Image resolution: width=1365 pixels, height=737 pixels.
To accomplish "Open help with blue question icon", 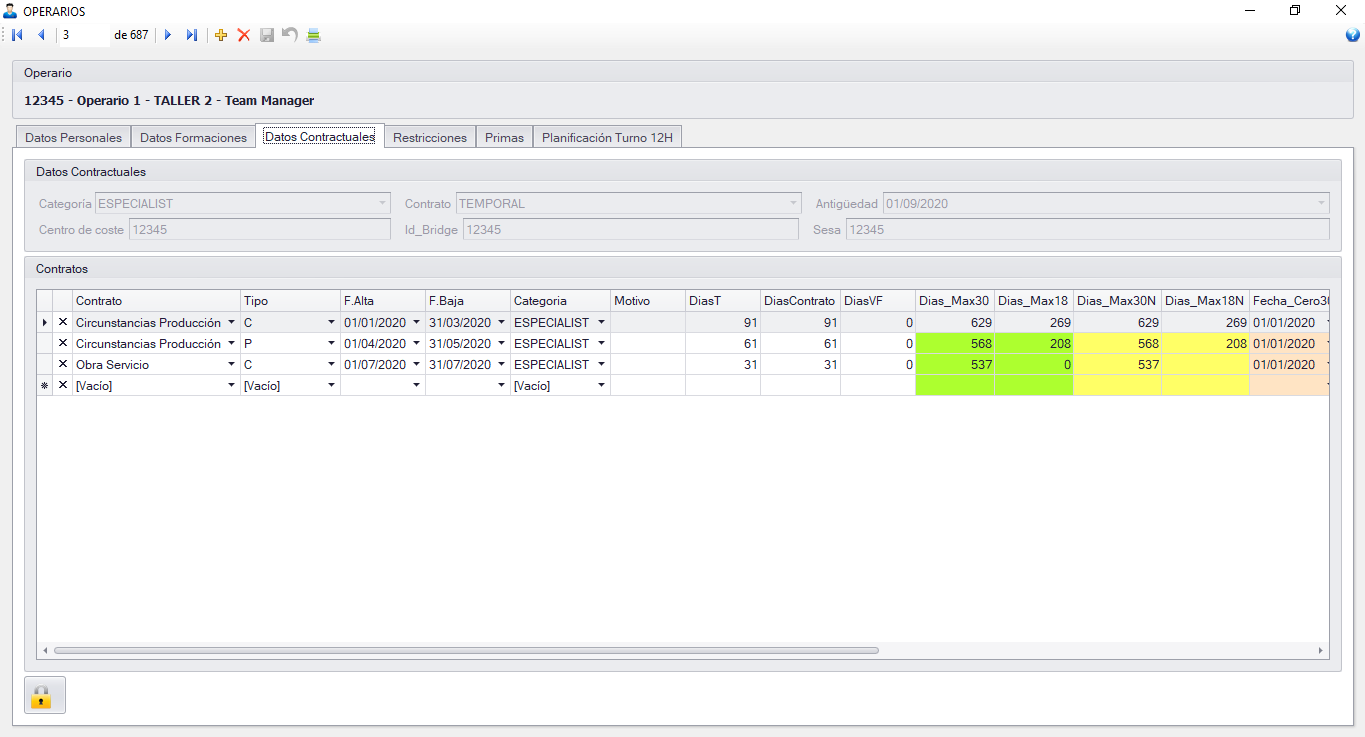I will coord(1352,35).
